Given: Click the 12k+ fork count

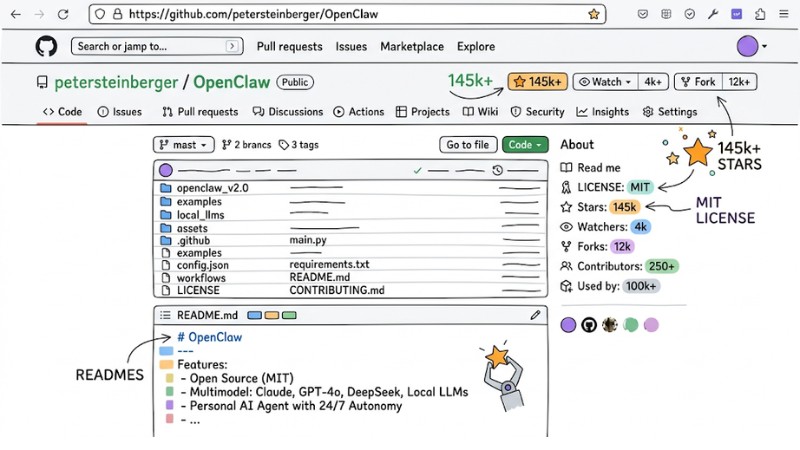Looking at the screenshot, I should click(x=739, y=82).
